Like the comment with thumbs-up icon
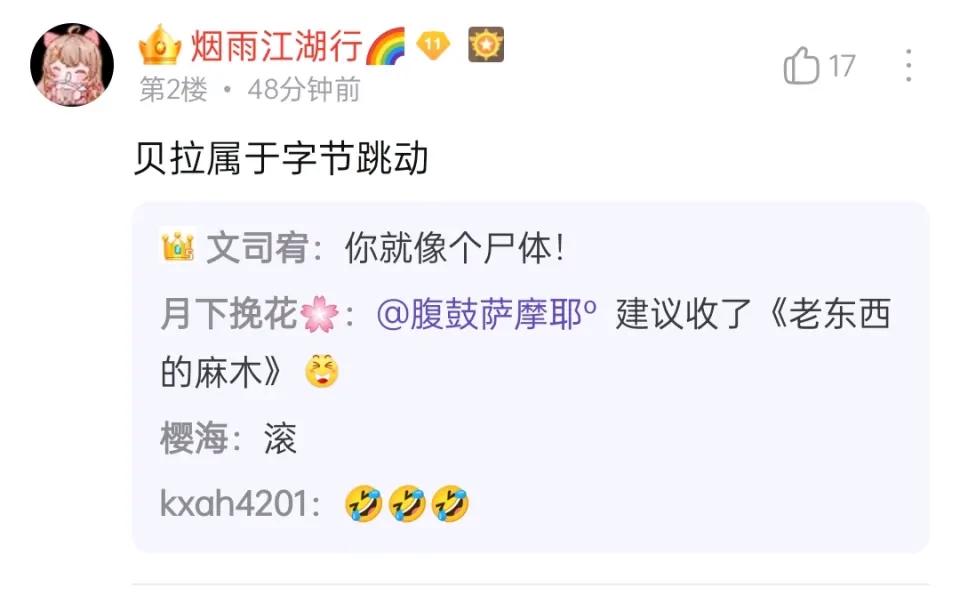The width and height of the screenshot is (960, 603). point(801,66)
